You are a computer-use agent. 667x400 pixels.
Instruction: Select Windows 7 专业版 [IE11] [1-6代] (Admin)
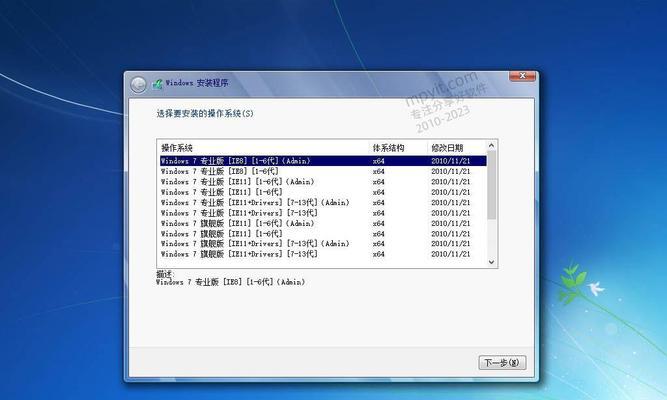click(x=323, y=182)
